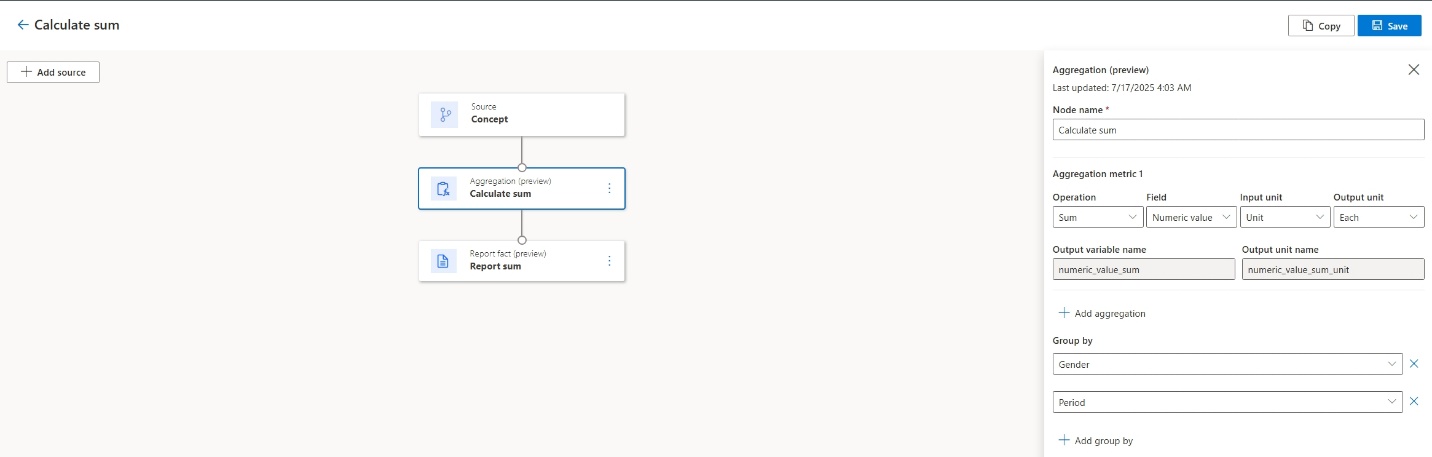1432x457 pixels.
Task: Click the Aggregation metric 1 heading
Action: click(1098, 174)
